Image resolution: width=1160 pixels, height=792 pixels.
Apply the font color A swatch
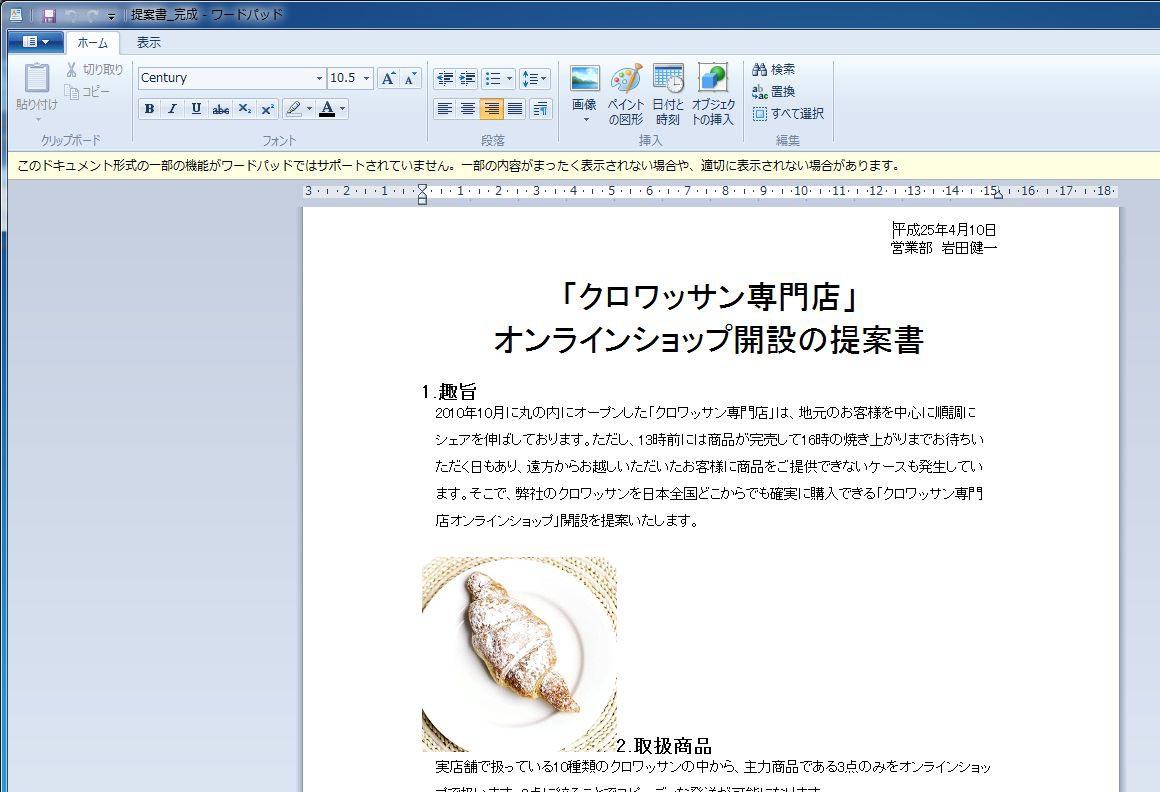[327, 109]
